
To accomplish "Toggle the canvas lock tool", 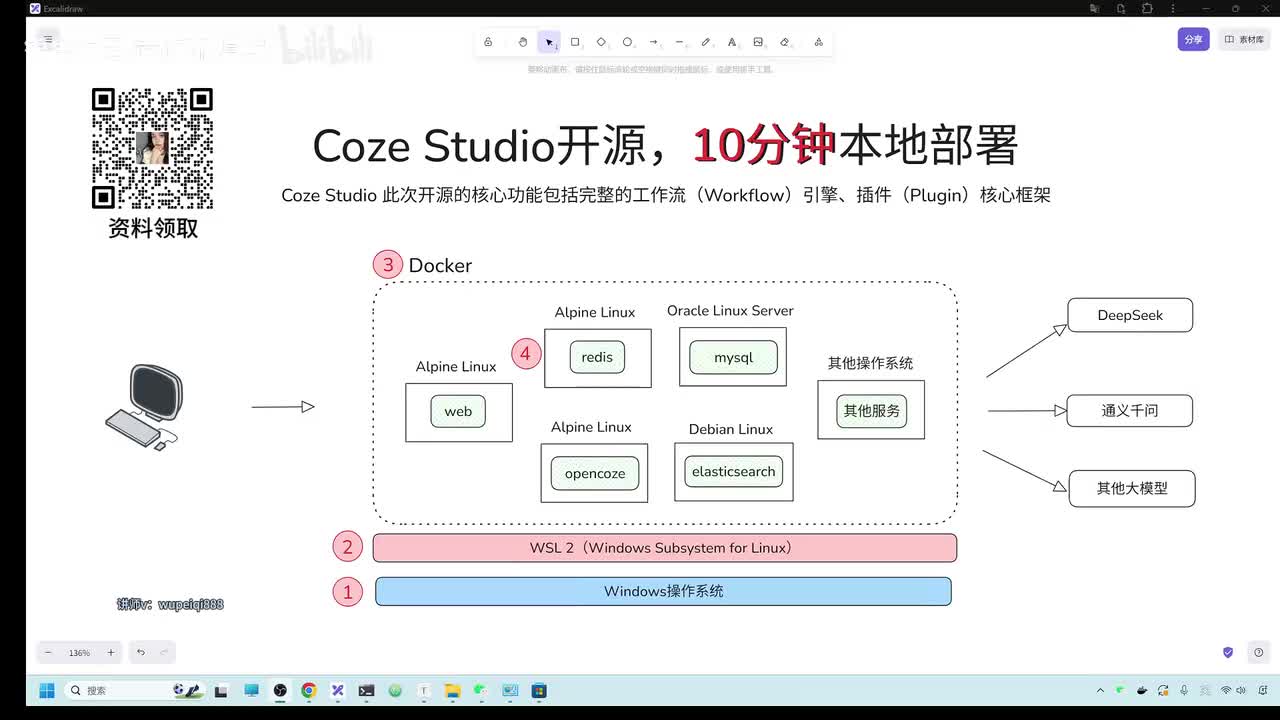I will point(488,42).
